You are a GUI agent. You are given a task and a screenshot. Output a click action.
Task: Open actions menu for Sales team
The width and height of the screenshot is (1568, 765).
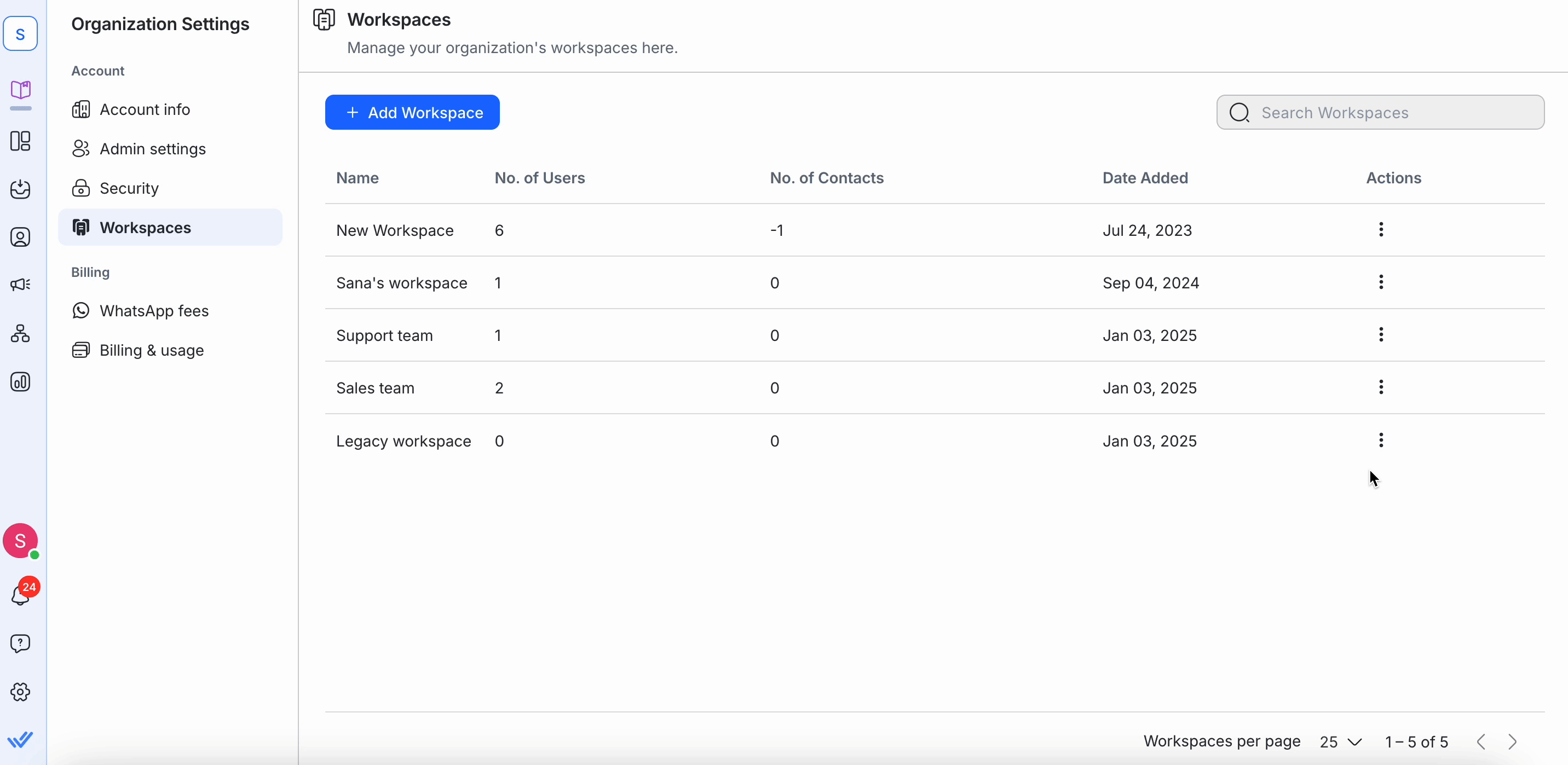click(1381, 387)
